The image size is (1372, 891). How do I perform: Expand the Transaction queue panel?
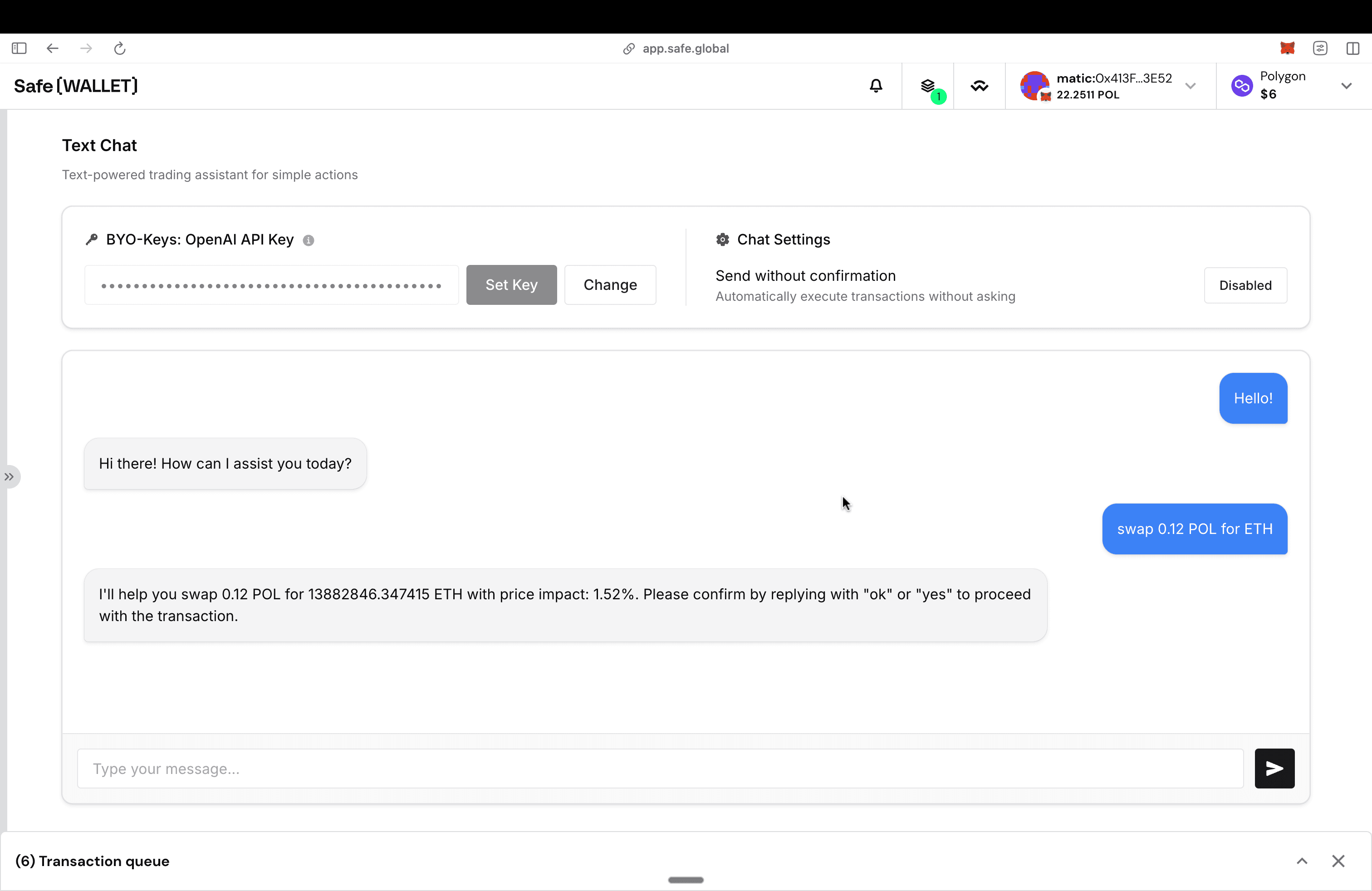click(1302, 861)
